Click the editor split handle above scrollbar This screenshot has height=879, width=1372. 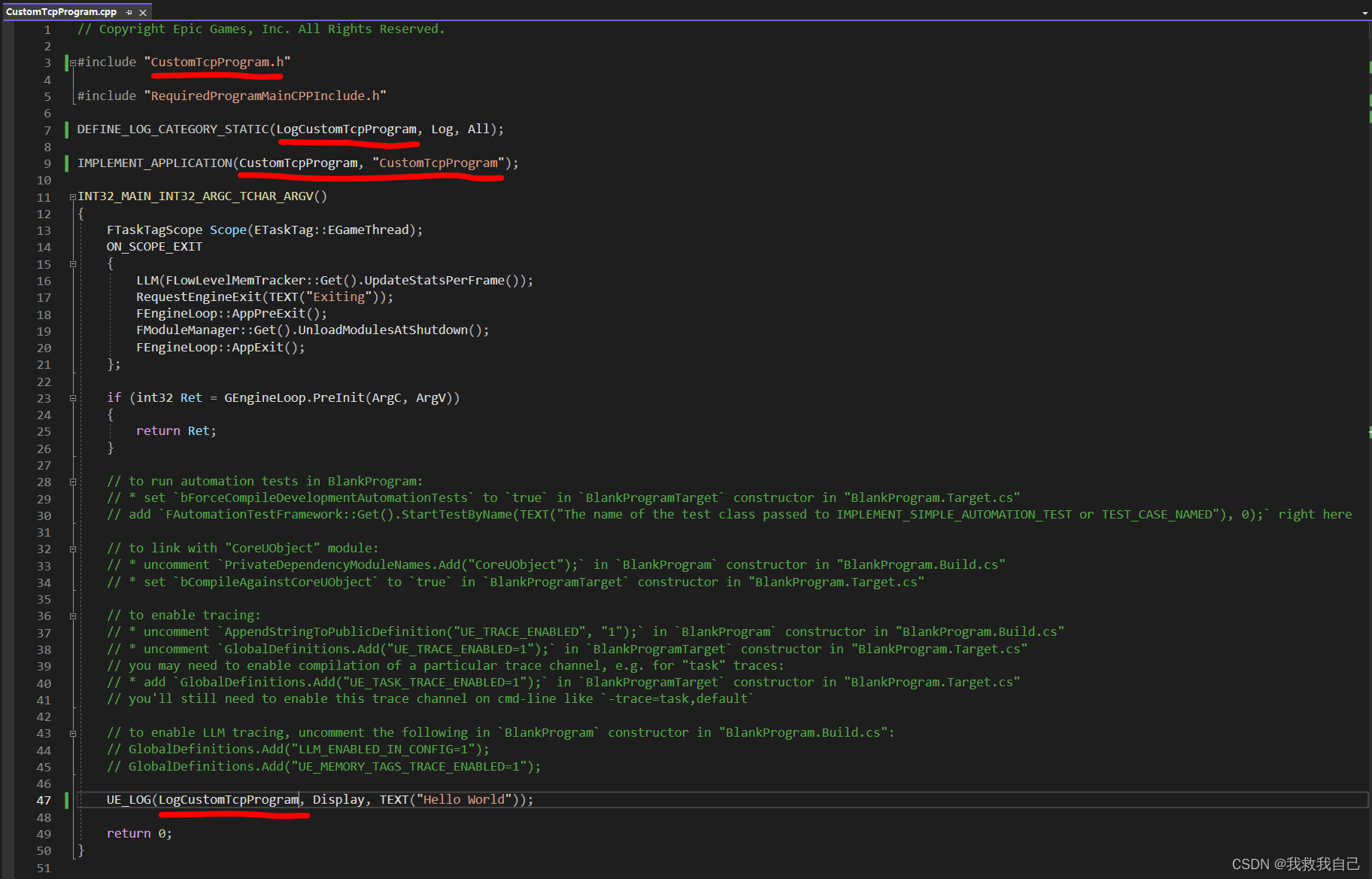pos(1369,26)
